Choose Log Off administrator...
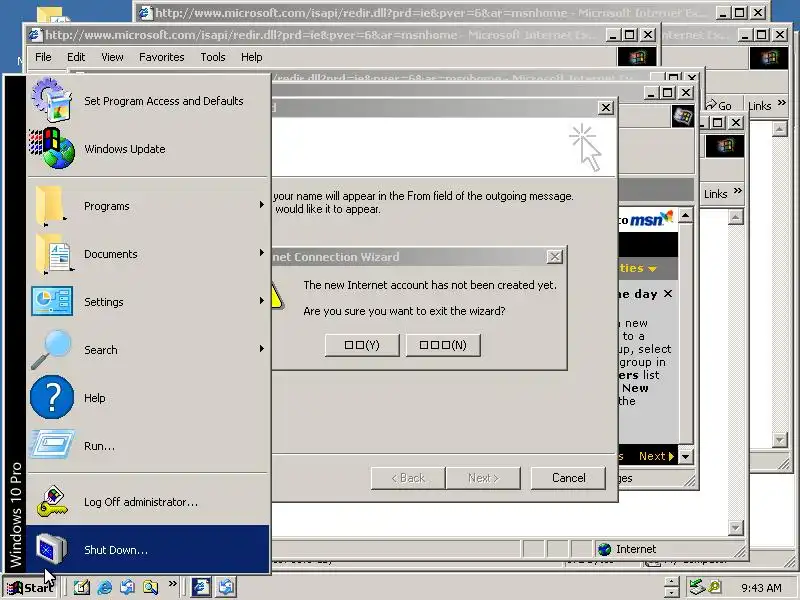 [x=148, y=502]
